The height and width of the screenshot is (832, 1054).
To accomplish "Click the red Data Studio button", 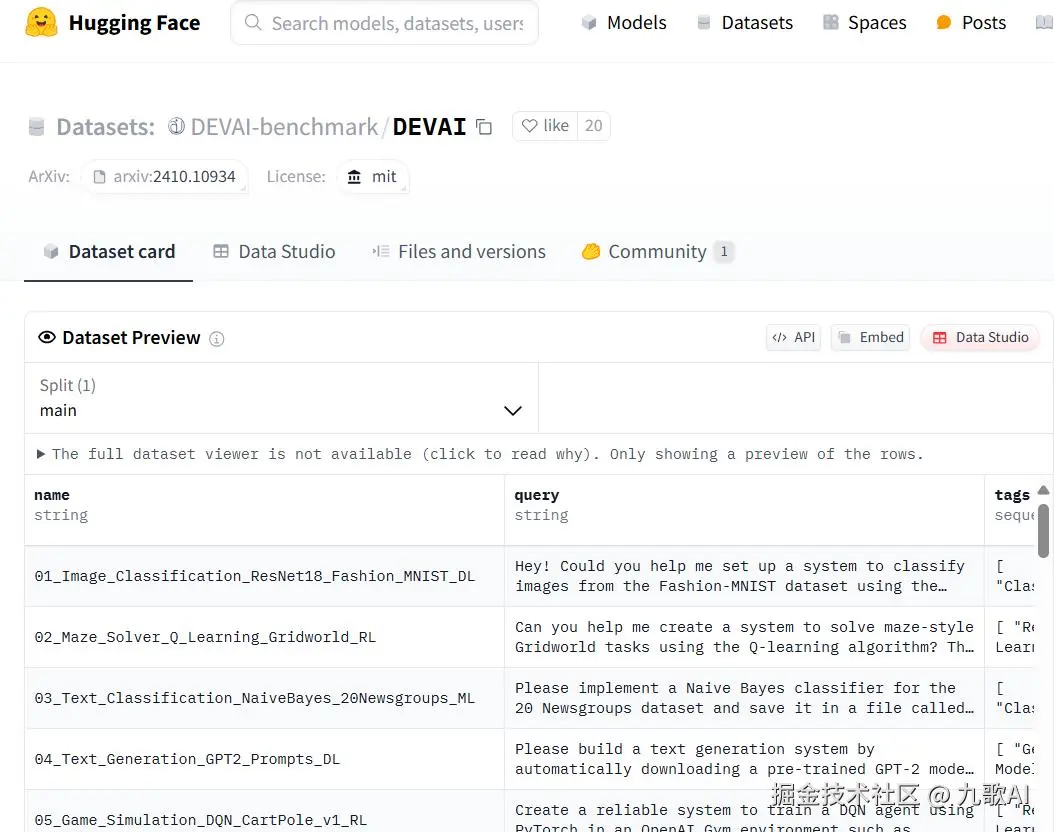I will (x=980, y=337).
